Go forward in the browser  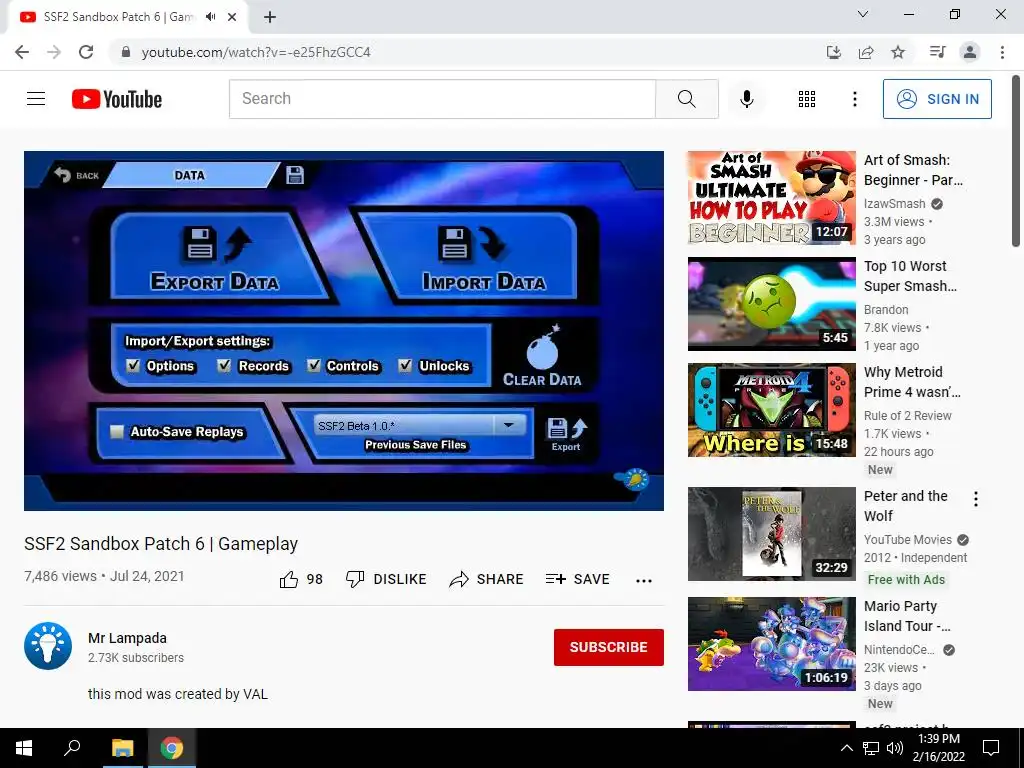54,52
